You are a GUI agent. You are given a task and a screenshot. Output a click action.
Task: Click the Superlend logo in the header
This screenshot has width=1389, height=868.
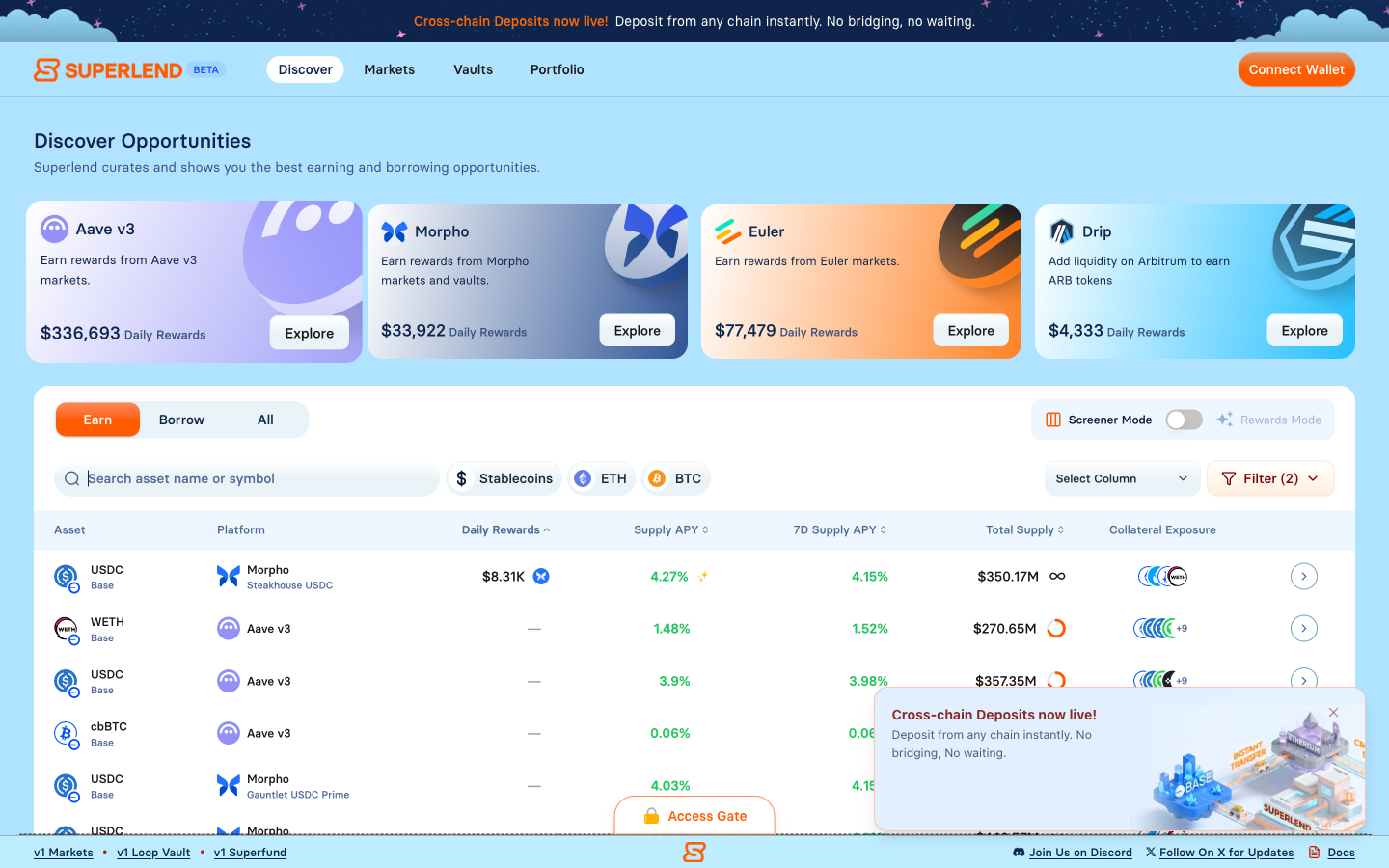108,69
